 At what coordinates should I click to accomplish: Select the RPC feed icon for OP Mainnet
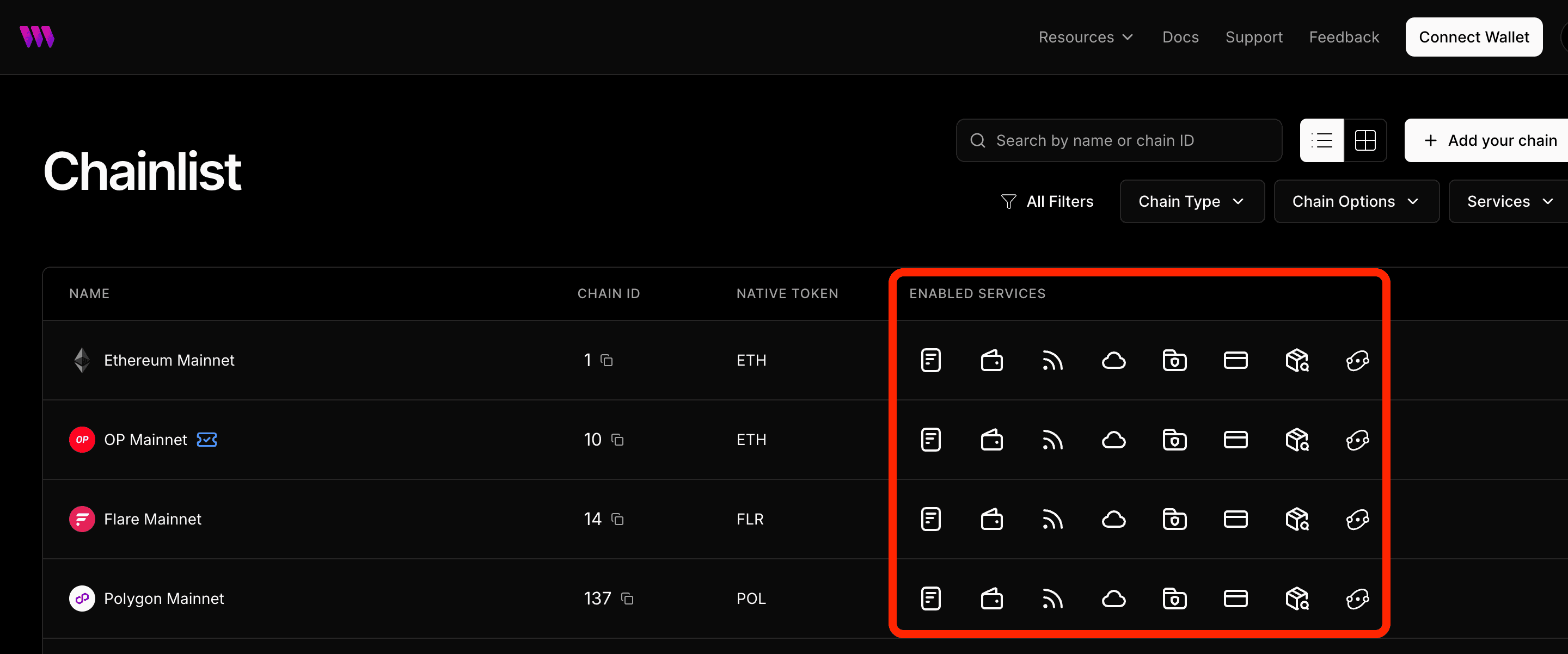point(1052,439)
